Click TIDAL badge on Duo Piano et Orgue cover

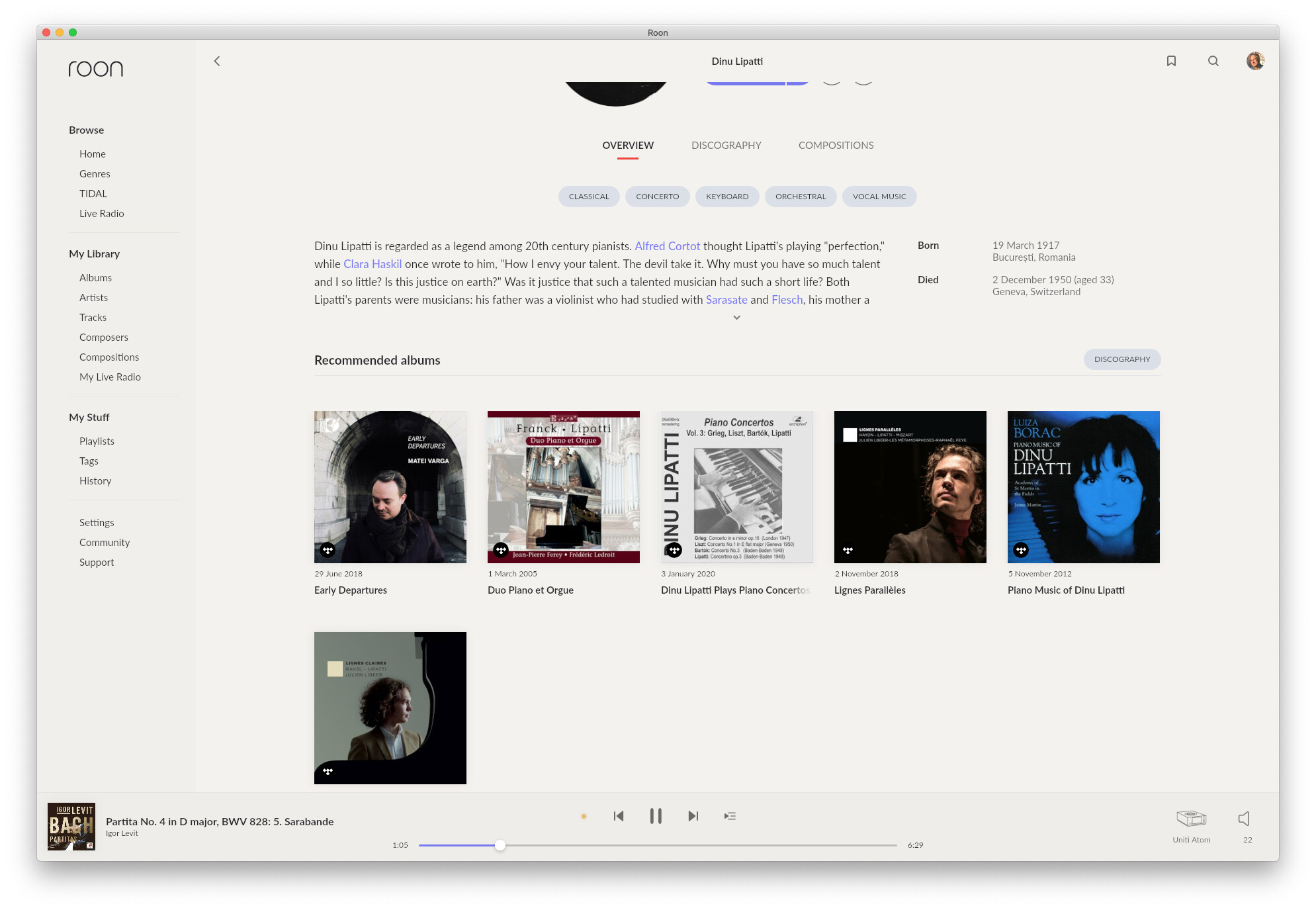pyautogui.click(x=501, y=550)
